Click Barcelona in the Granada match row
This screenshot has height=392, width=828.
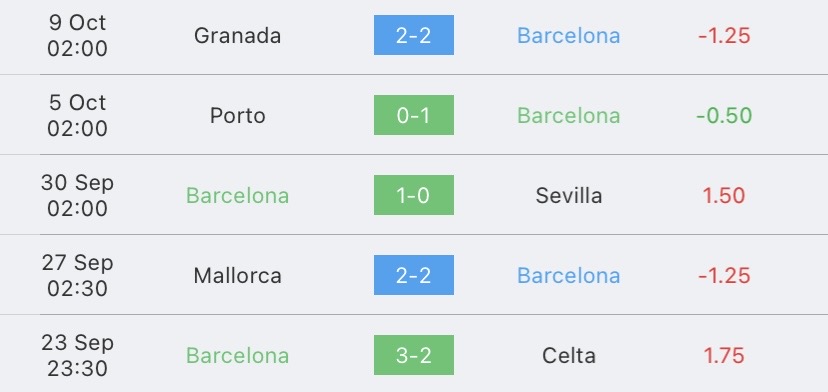[569, 35]
